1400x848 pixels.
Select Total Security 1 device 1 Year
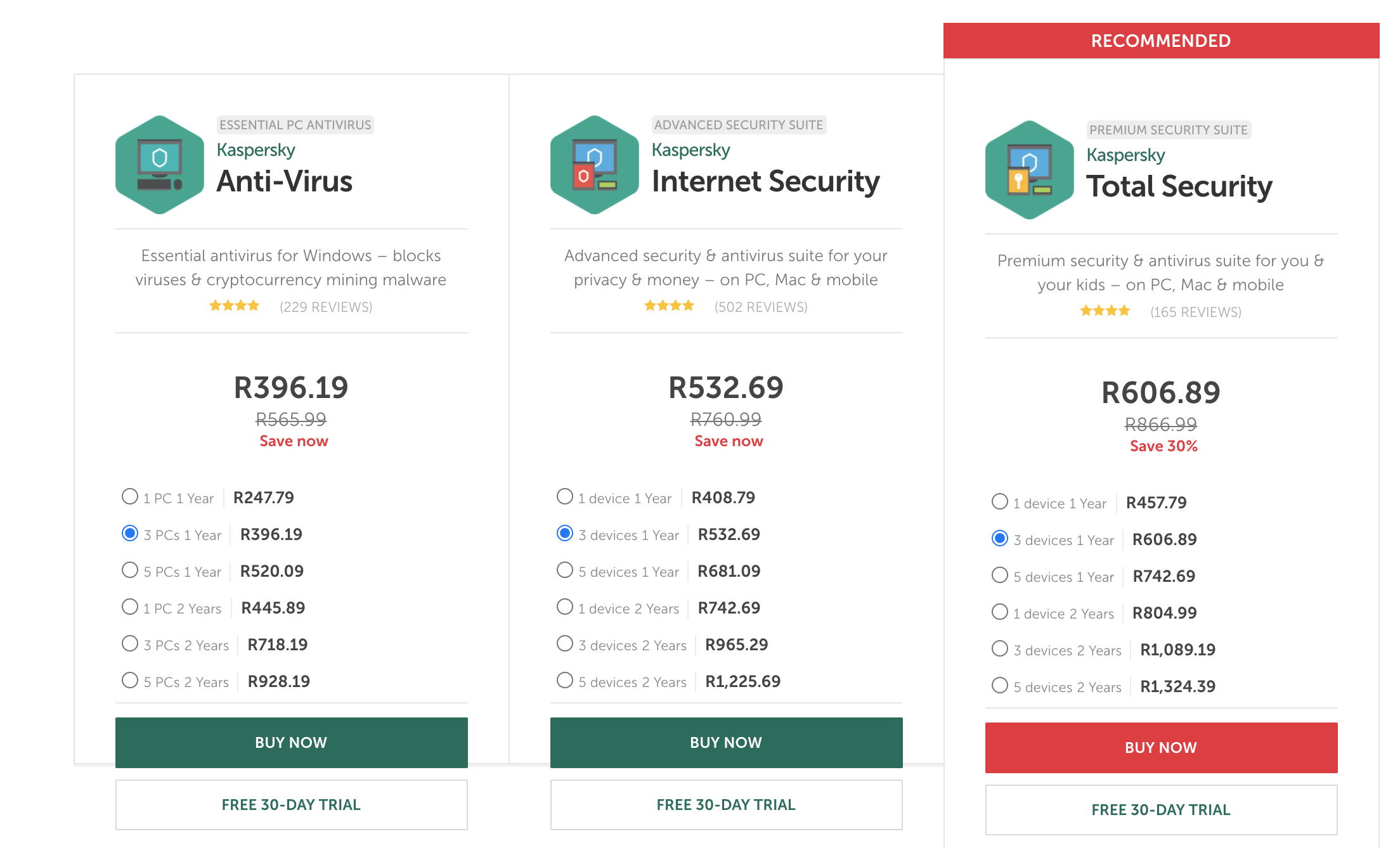[1000, 502]
